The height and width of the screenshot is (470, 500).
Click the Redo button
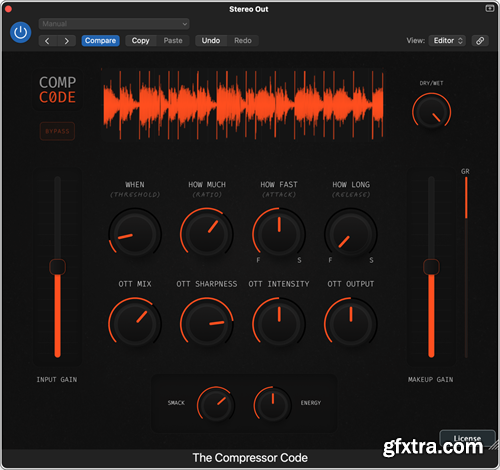243,41
